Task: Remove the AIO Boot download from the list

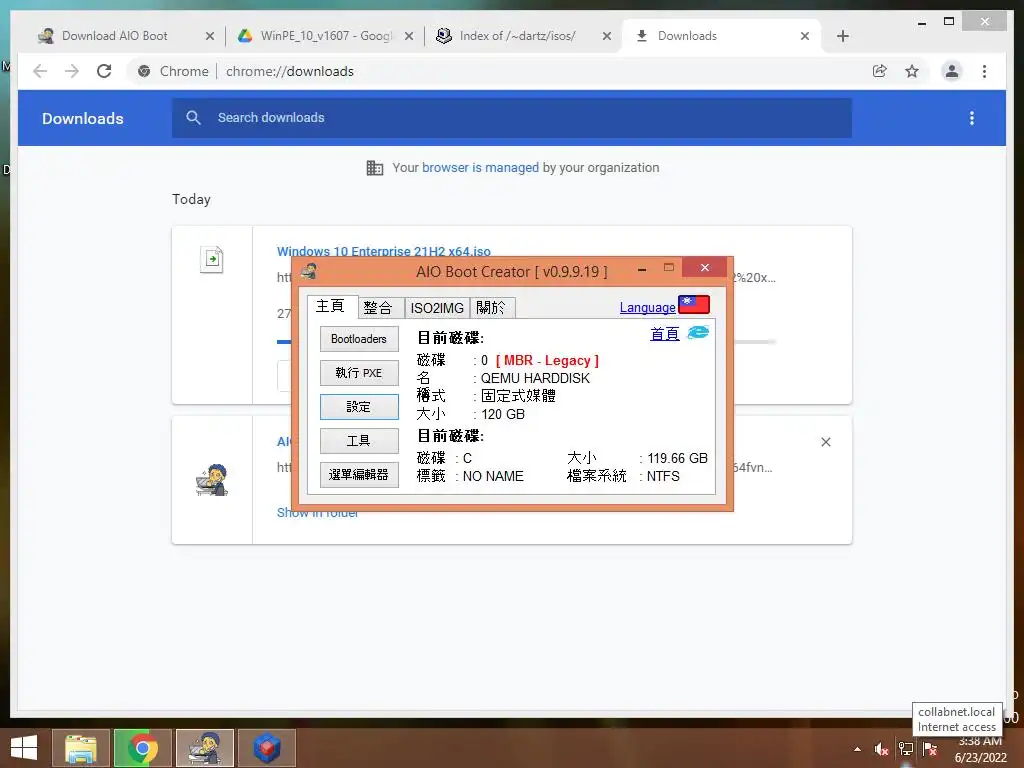Action: pyautogui.click(x=825, y=442)
